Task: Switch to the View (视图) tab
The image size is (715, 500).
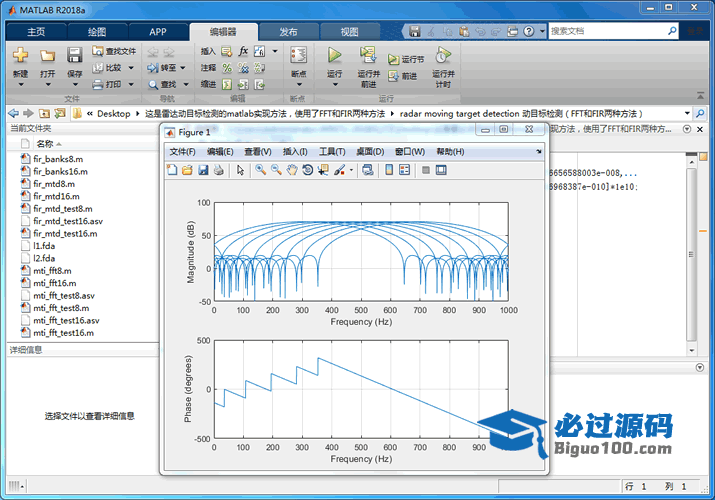Action: point(349,31)
